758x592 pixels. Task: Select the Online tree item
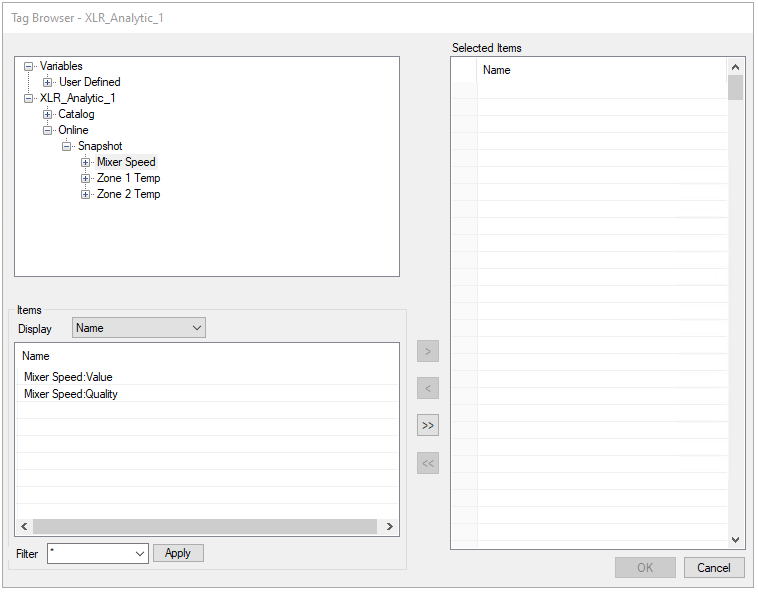[73, 130]
